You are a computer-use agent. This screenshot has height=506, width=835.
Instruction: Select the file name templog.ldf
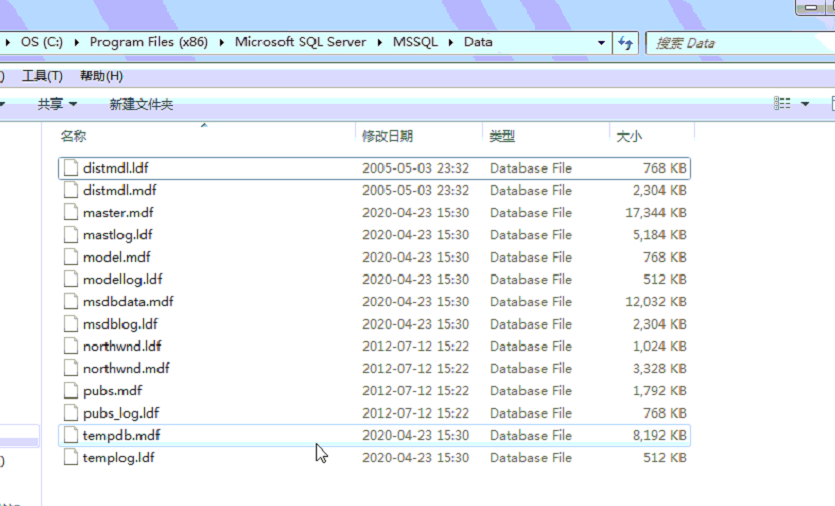(119, 458)
